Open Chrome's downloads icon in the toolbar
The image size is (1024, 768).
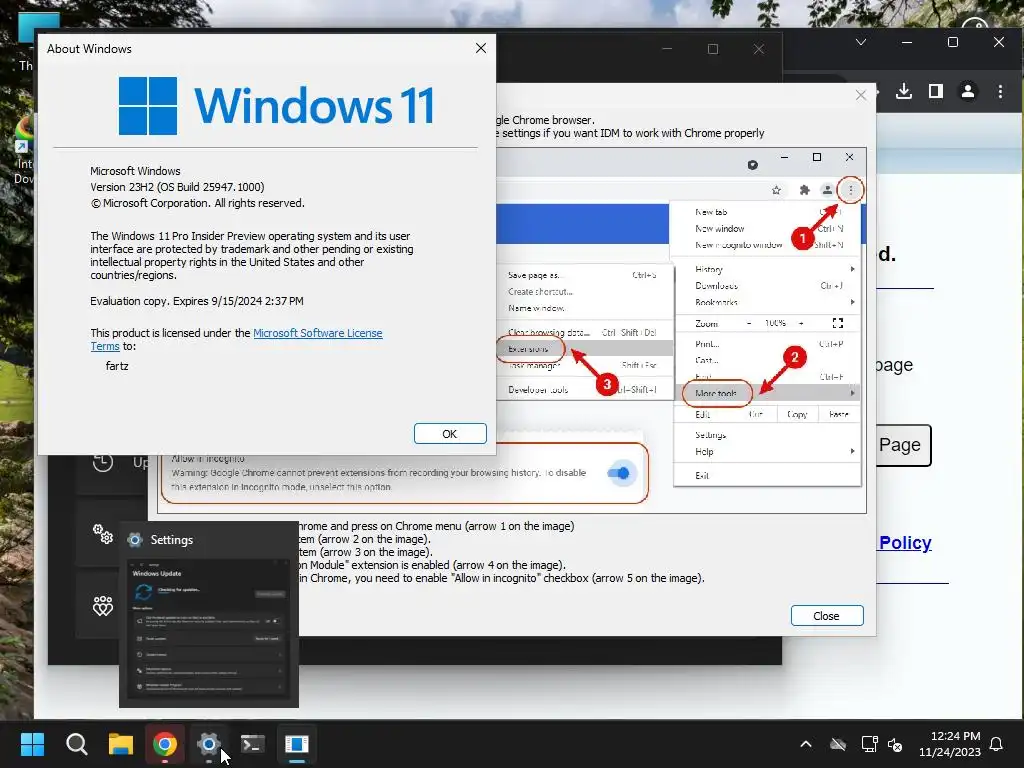904,91
